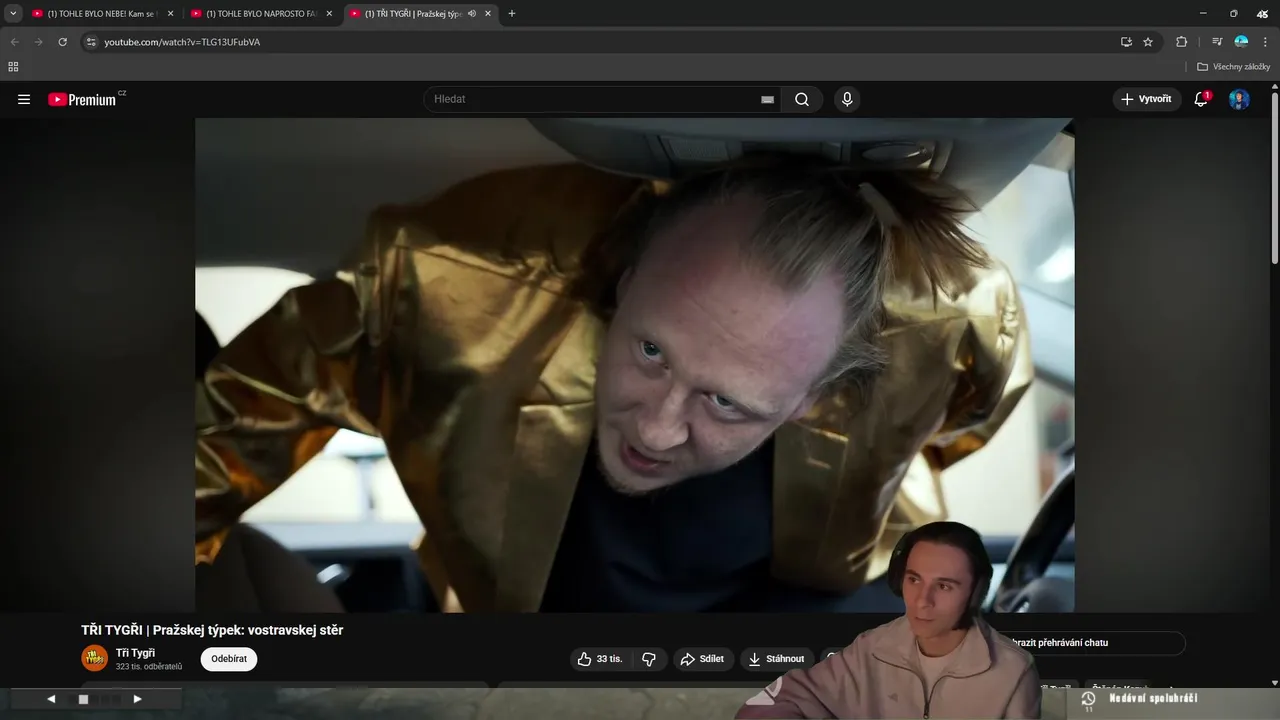
Task: Click the scrollbar down arrow
Action: pos(1274,683)
